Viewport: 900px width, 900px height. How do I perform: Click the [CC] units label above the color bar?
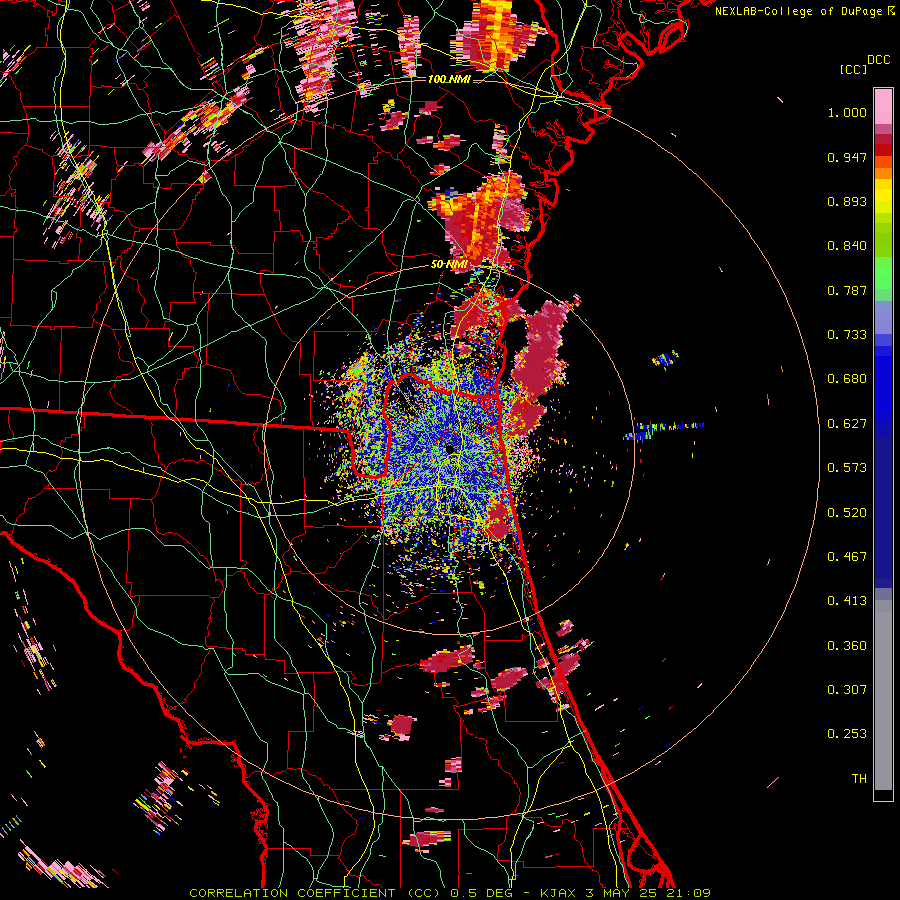853,69
